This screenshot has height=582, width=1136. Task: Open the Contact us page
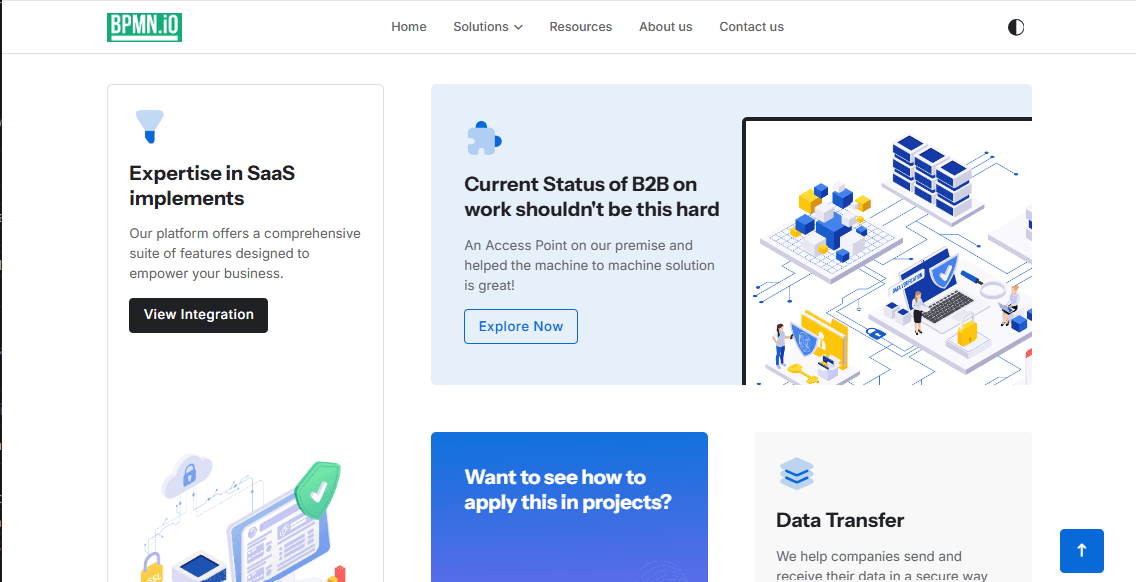point(751,27)
